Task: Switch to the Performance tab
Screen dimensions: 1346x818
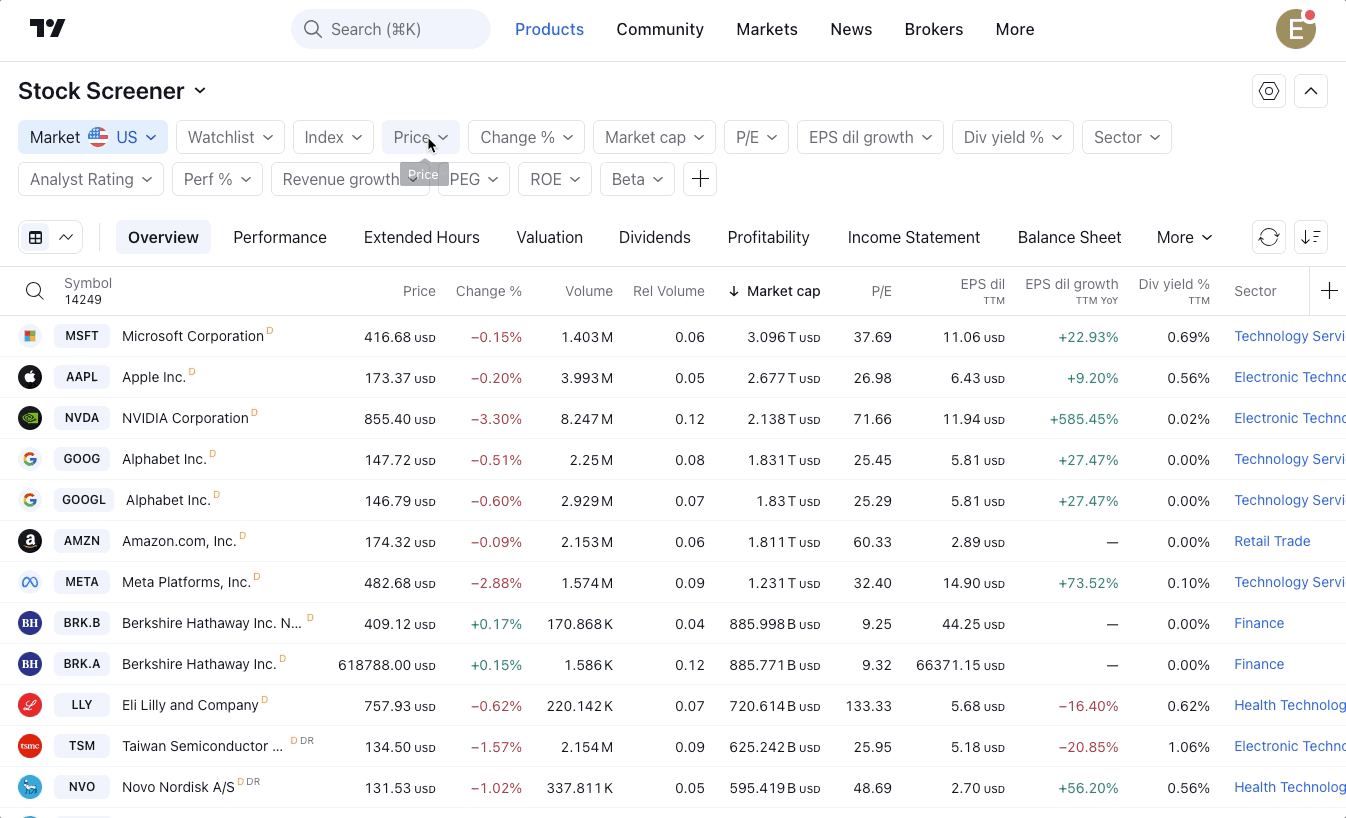Action: [x=280, y=237]
